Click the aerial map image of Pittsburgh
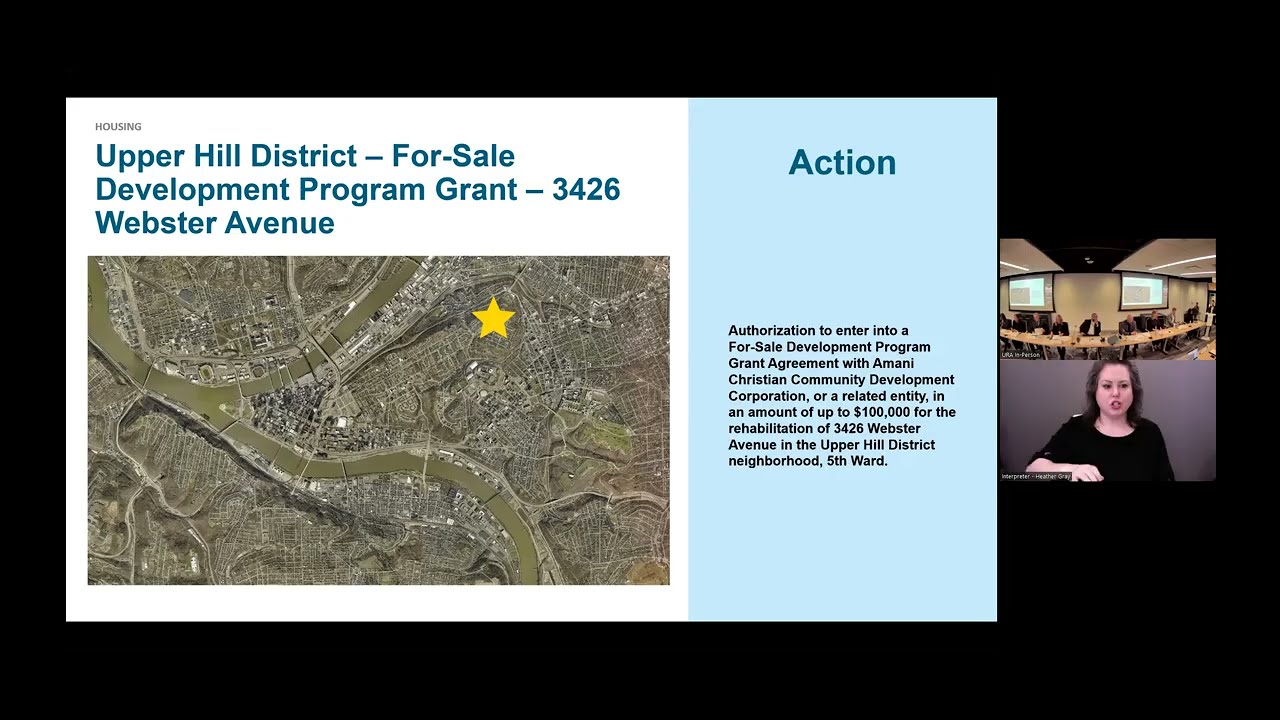The height and width of the screenshot is (720, 1280). click(x=378, y=420)
